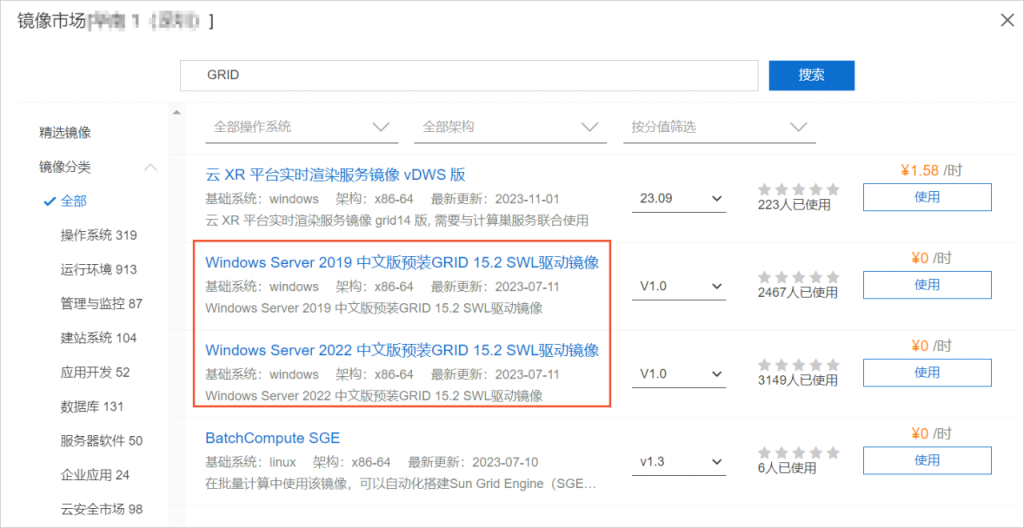Select 运行环境 913 category
Screen dimensions: 1024x528
tap(99, 270)
